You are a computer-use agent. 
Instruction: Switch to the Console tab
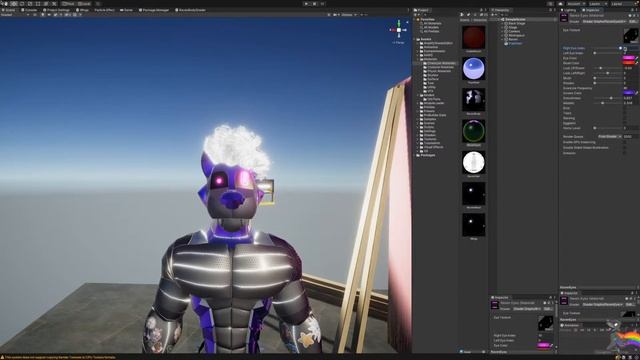coord(29,10)
